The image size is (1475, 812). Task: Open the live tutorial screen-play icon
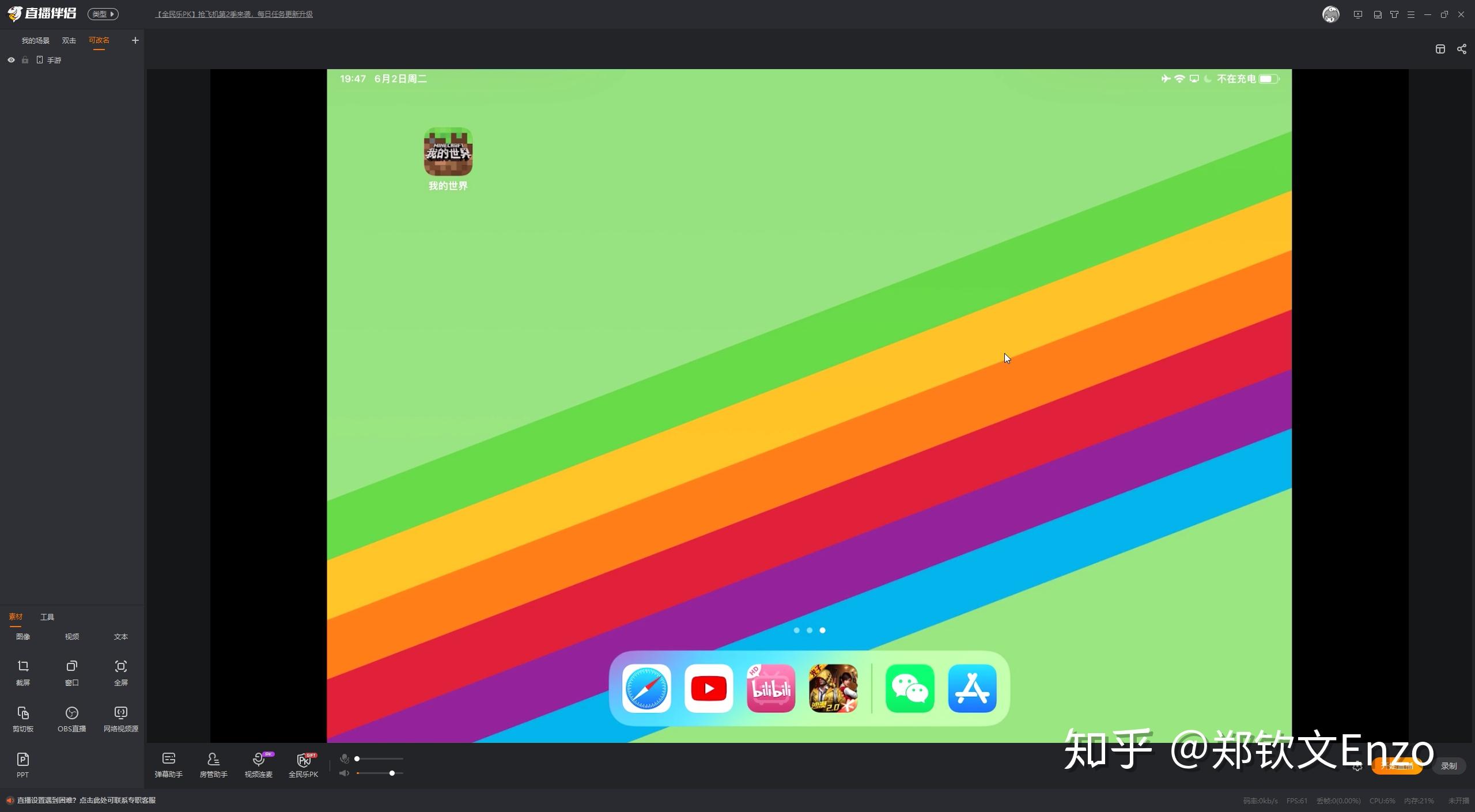[1358, 14]
